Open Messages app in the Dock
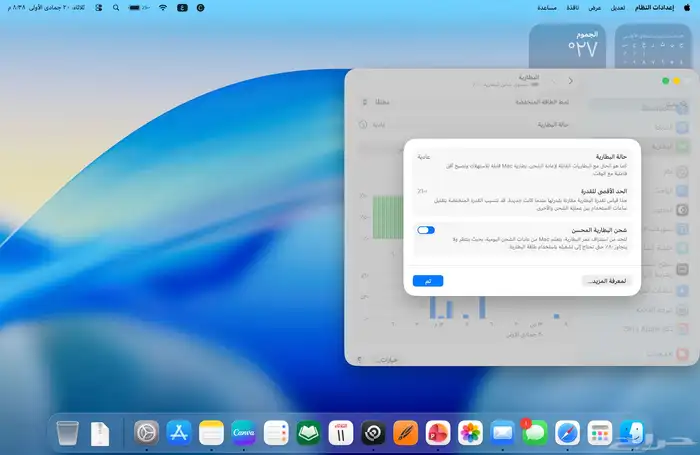The height and width of the screenshot is (455, 700). tap(535, 432)
